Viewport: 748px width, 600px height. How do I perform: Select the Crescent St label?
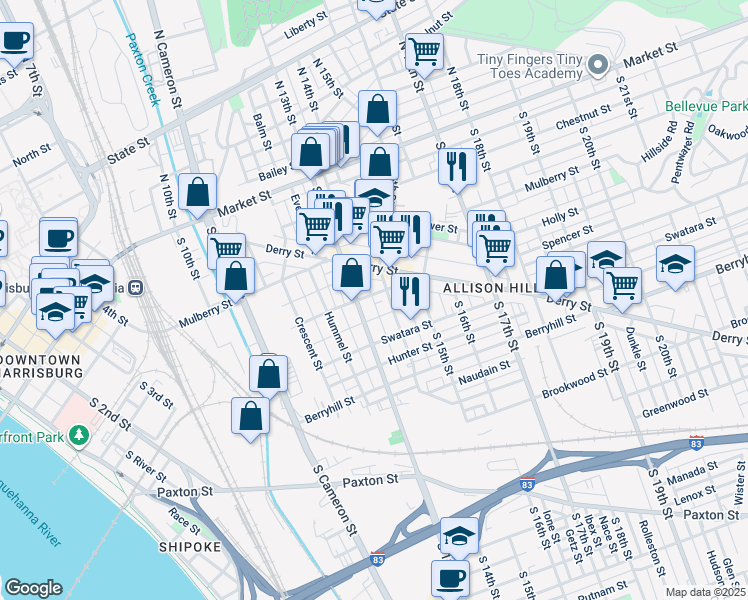point(309,343)
